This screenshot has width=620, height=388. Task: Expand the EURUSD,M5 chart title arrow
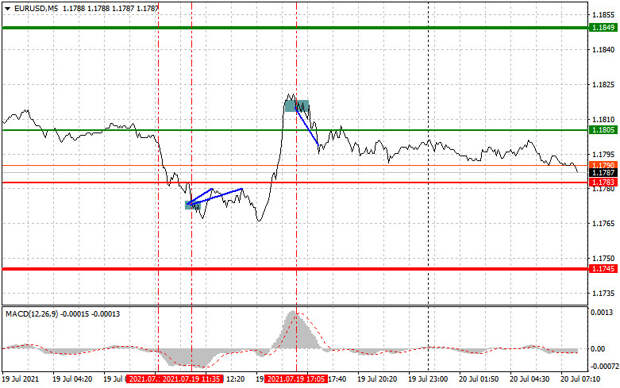[x=7, y=8]
